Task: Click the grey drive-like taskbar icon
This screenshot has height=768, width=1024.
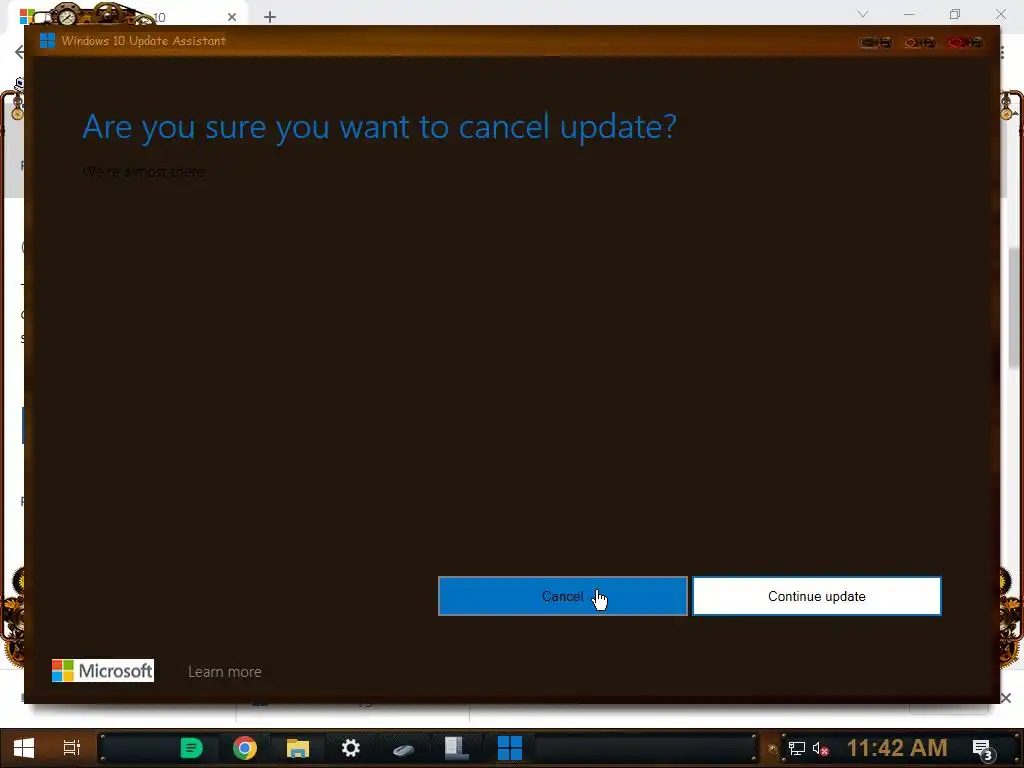Action: pyautogui.click(x=404, y=749)
